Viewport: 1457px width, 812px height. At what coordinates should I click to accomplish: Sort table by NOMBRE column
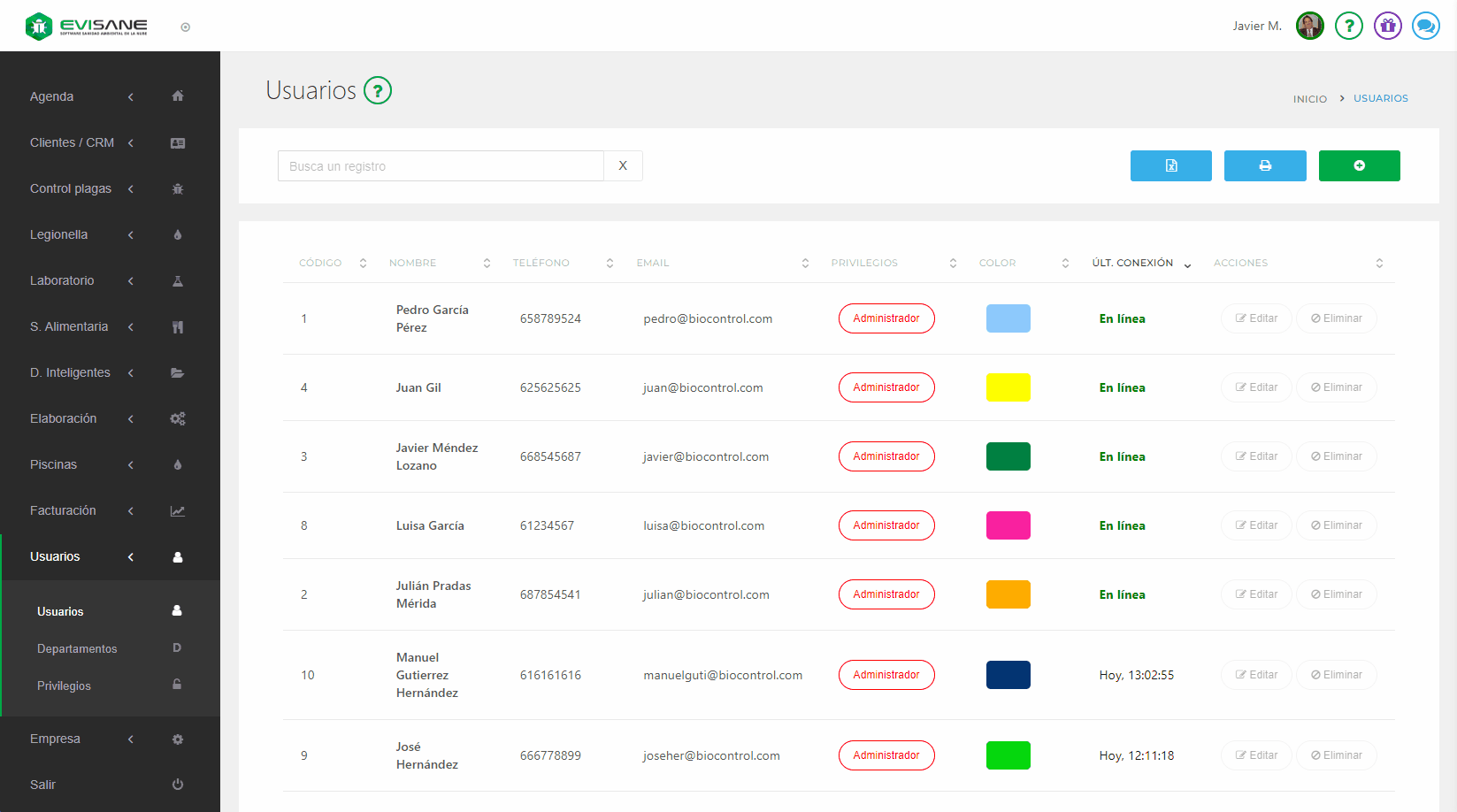(x=439, y=263)
